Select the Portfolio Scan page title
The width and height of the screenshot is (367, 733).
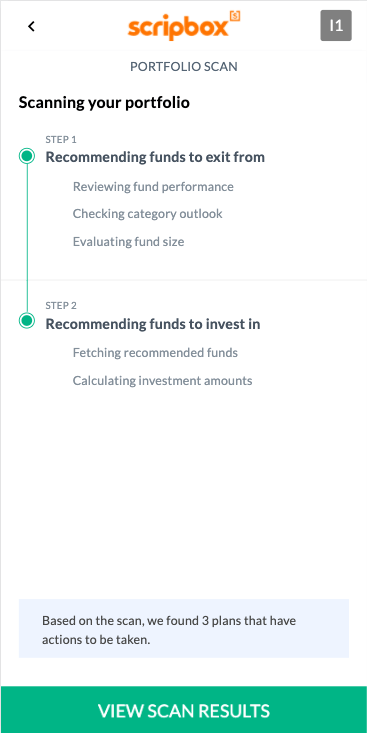[184, 67]
